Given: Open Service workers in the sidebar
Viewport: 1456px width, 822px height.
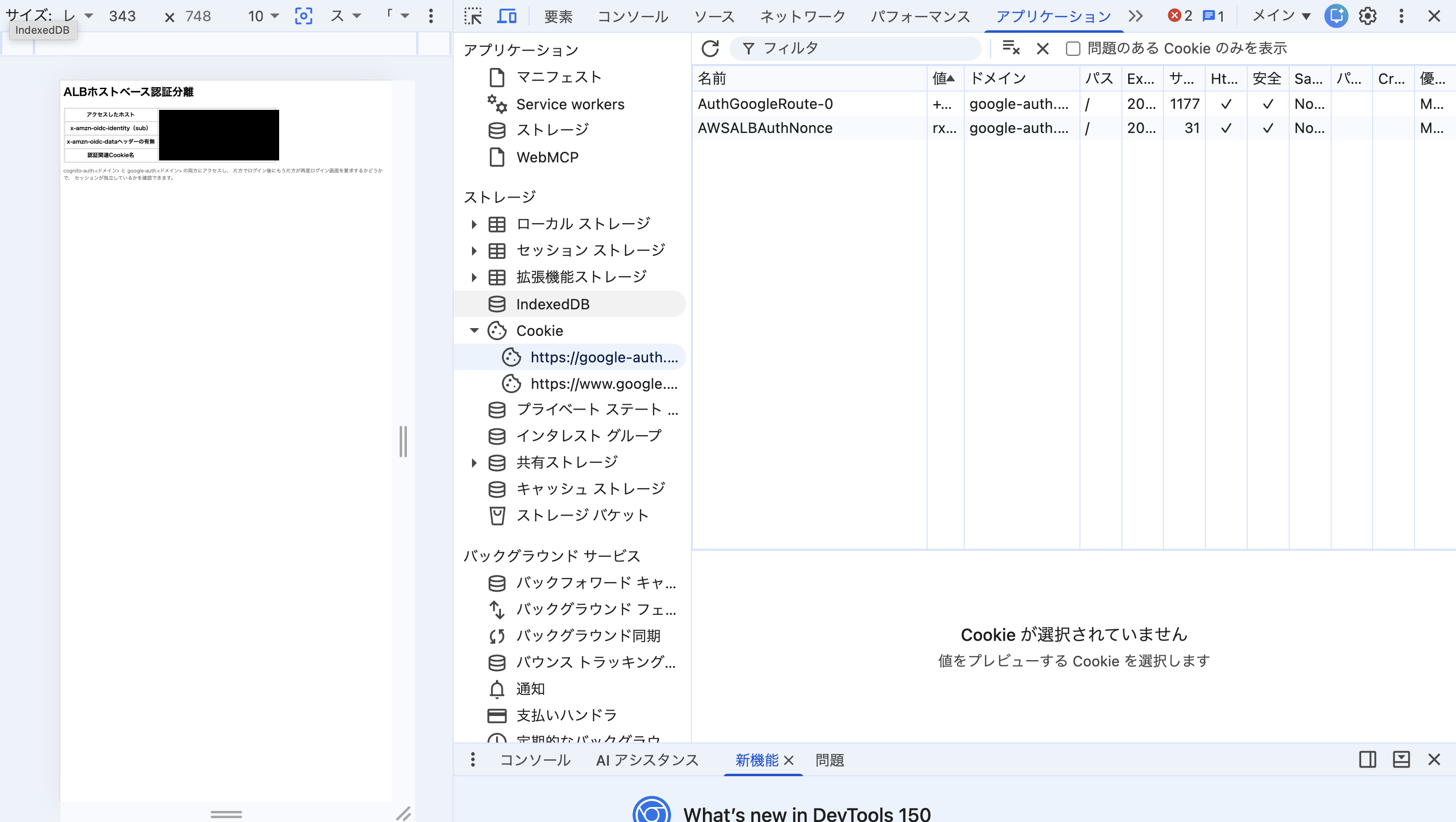Looking at the screenshot, I should [570, 104].
